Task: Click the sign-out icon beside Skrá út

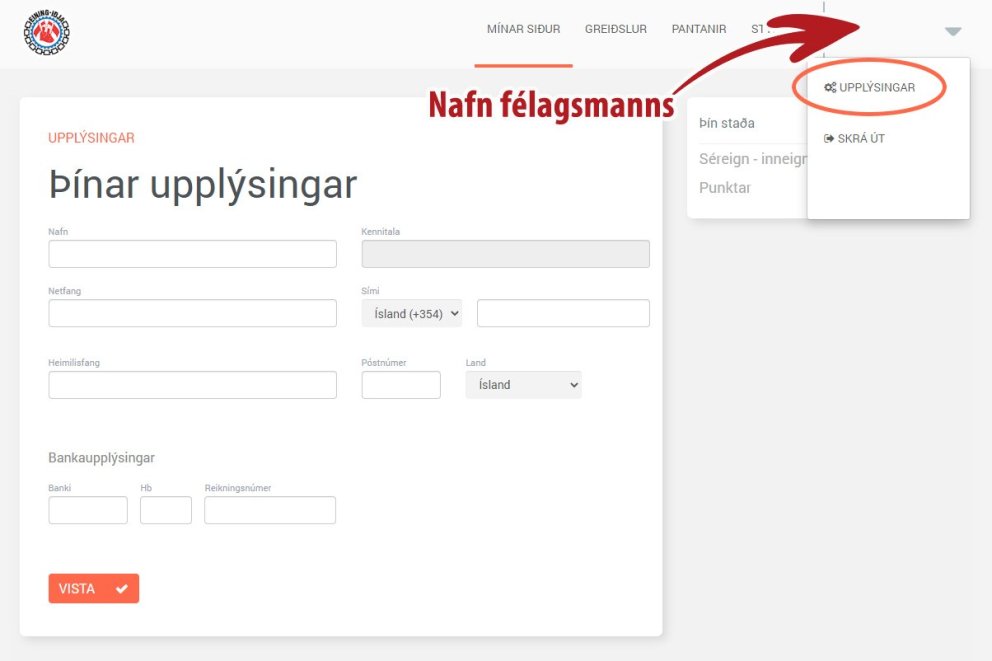Action: (x=829, y=139)
